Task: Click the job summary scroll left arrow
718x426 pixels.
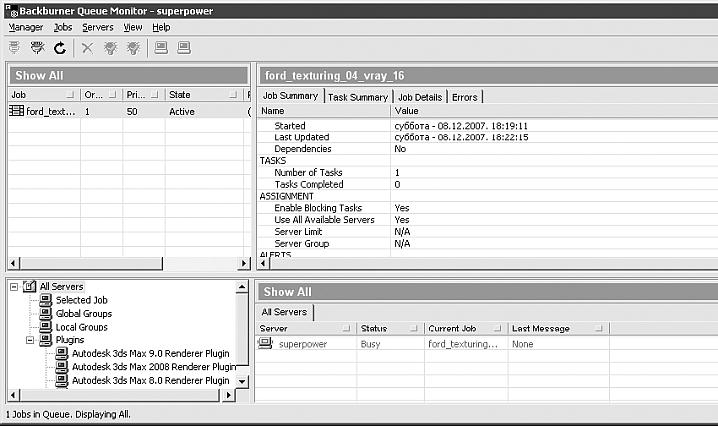Action: pos(262,263)
